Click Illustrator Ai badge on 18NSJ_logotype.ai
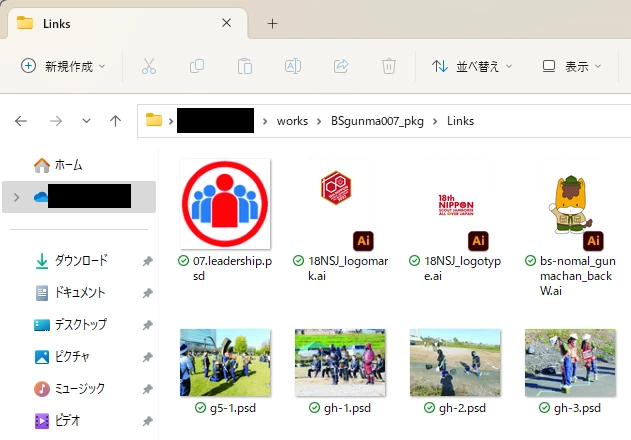Image resolution: width=631 pixels, height=440 pixels. coord(478,241)
